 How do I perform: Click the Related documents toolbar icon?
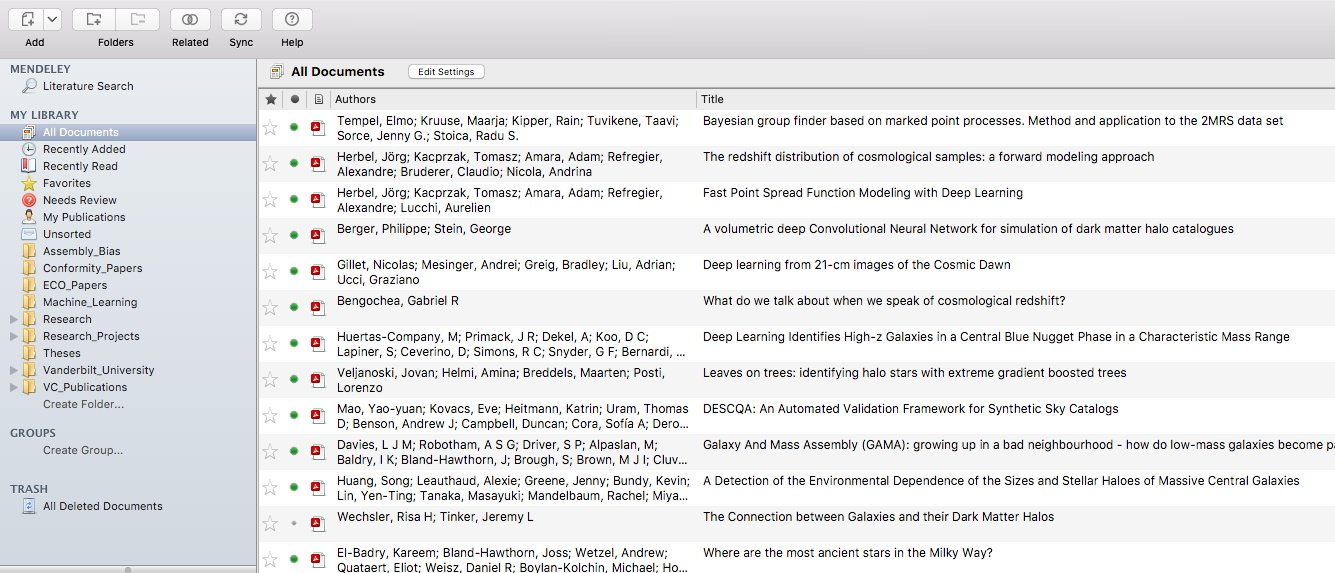(x=190, y=19)
